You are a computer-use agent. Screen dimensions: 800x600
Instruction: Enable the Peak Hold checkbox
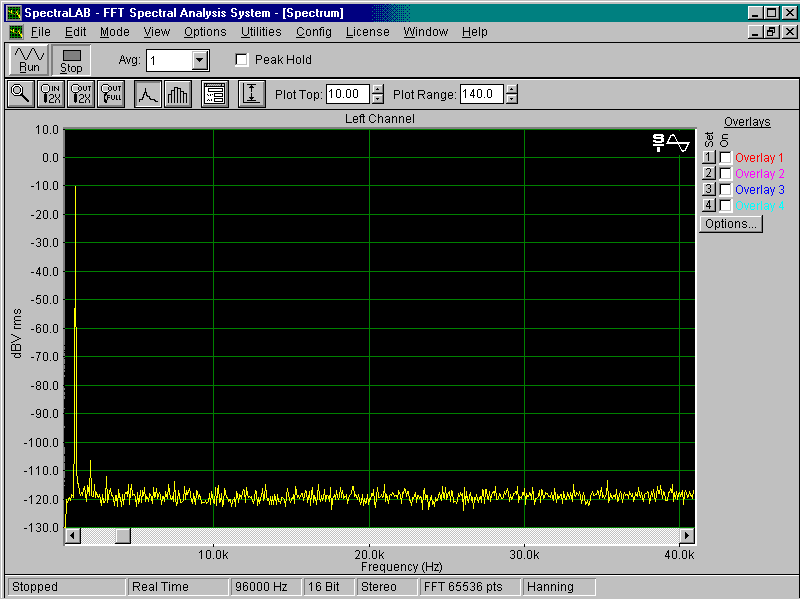pos(242,60)
